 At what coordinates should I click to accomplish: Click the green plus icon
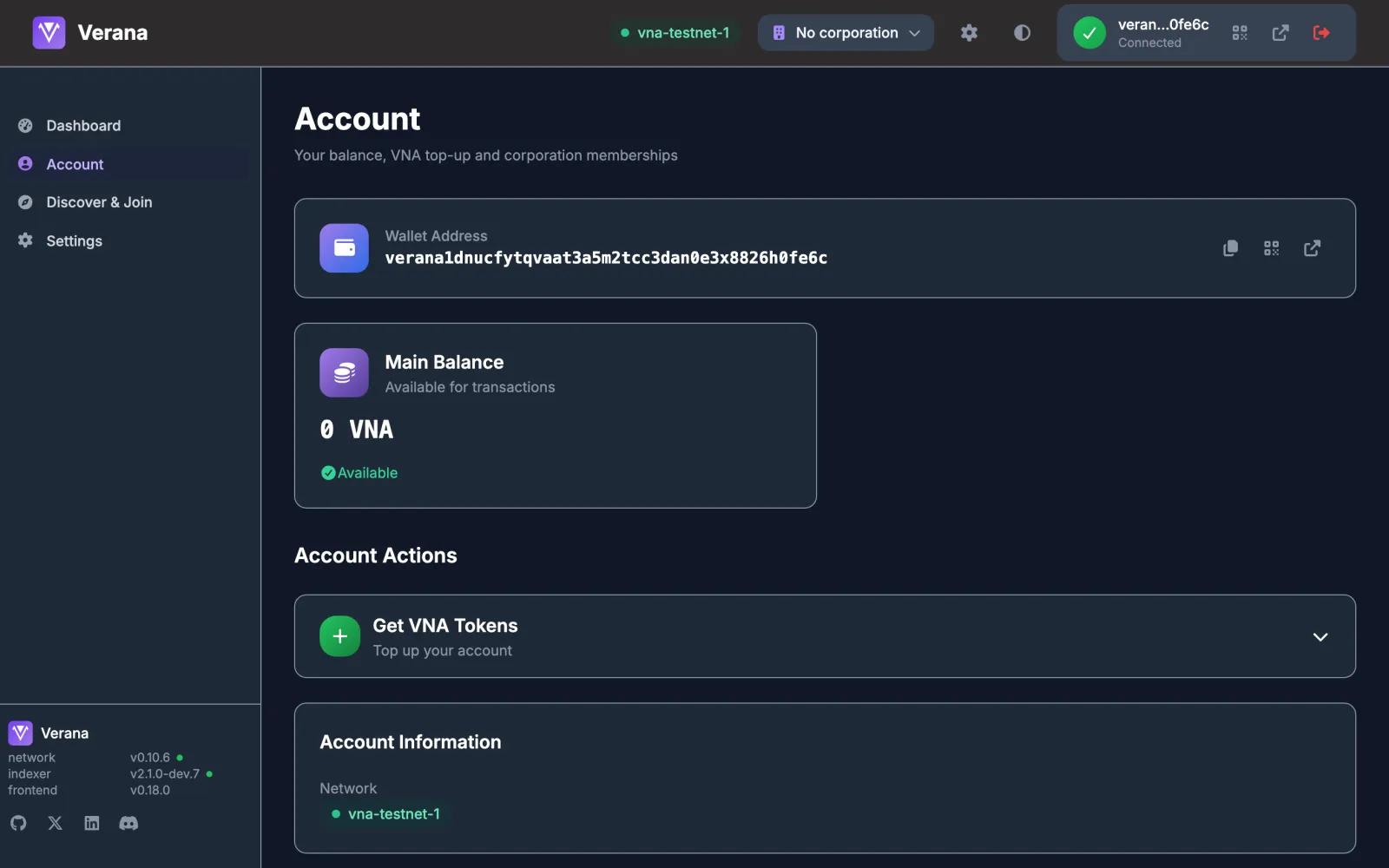click(x=339, y=636)
